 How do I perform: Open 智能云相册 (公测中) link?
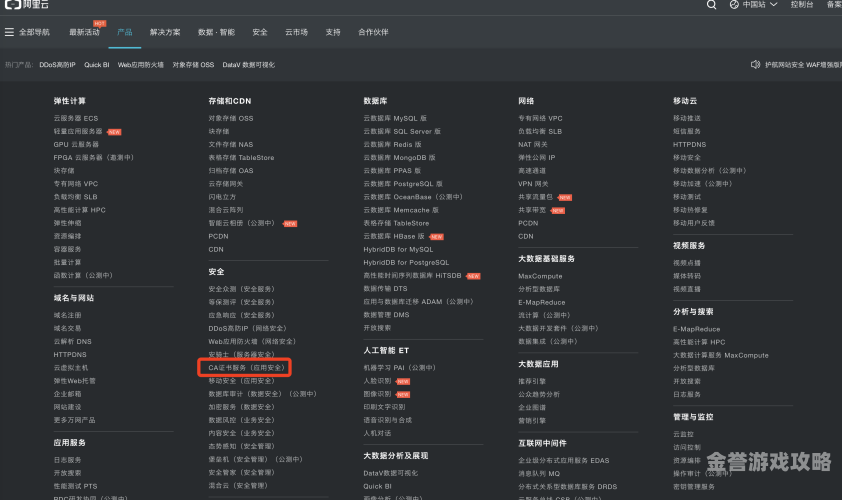pos(242,223)
